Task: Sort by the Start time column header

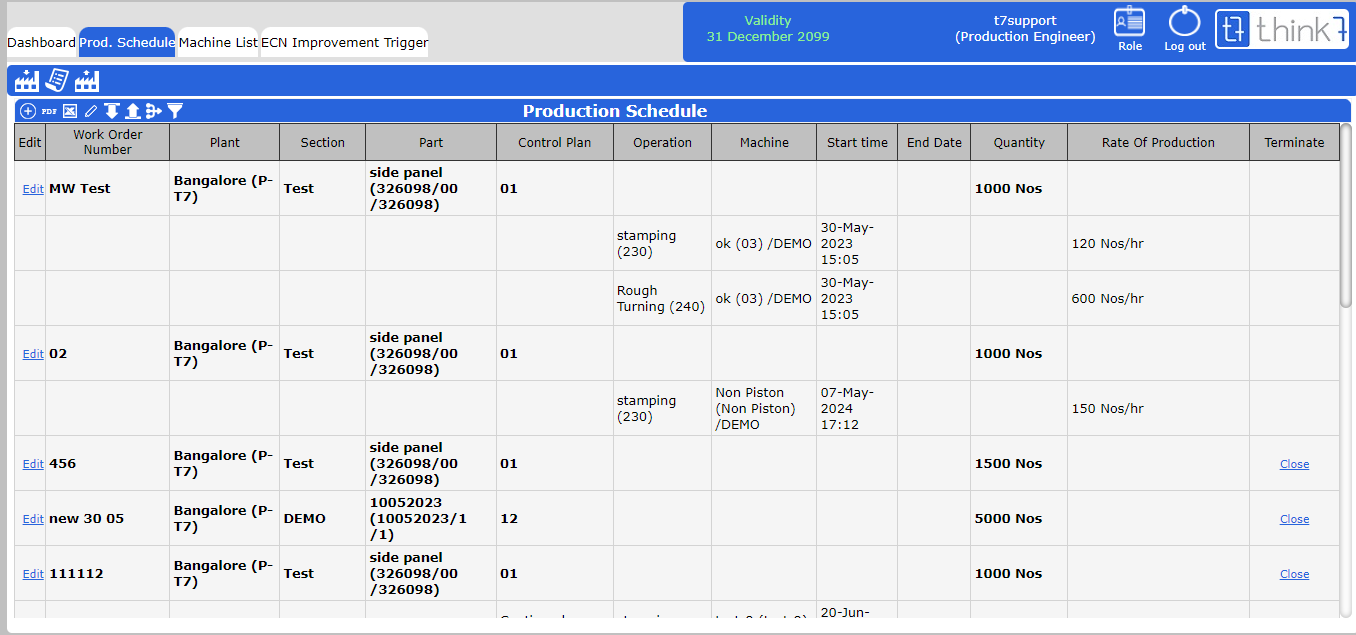Action: point(856,141)
